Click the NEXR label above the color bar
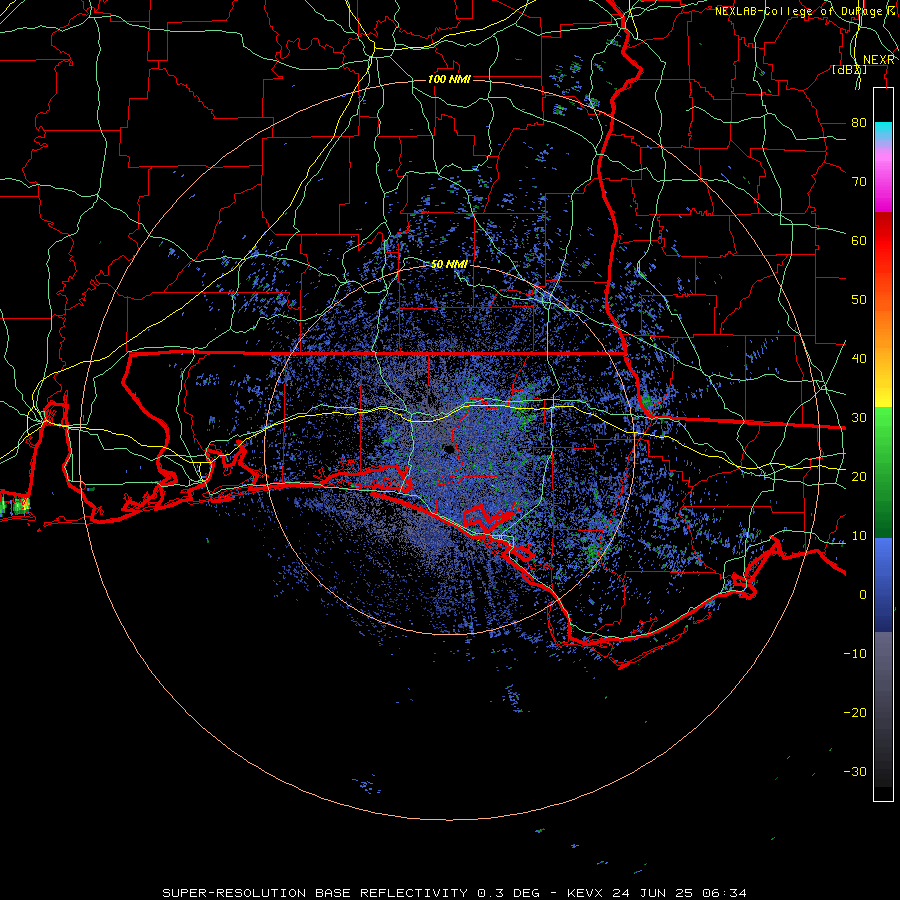The image size is (900, 900). [879, 60]
